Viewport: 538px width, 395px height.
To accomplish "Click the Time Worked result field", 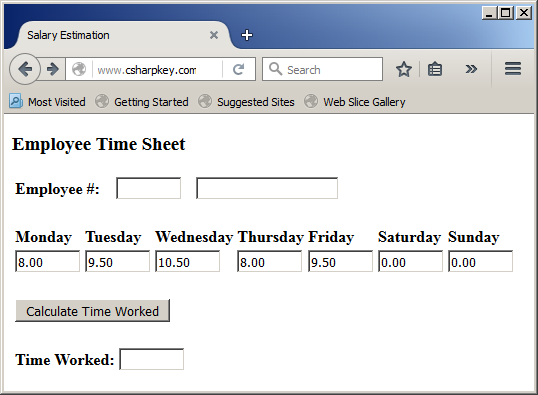I will pyautogui.click(x=151, y=359).
